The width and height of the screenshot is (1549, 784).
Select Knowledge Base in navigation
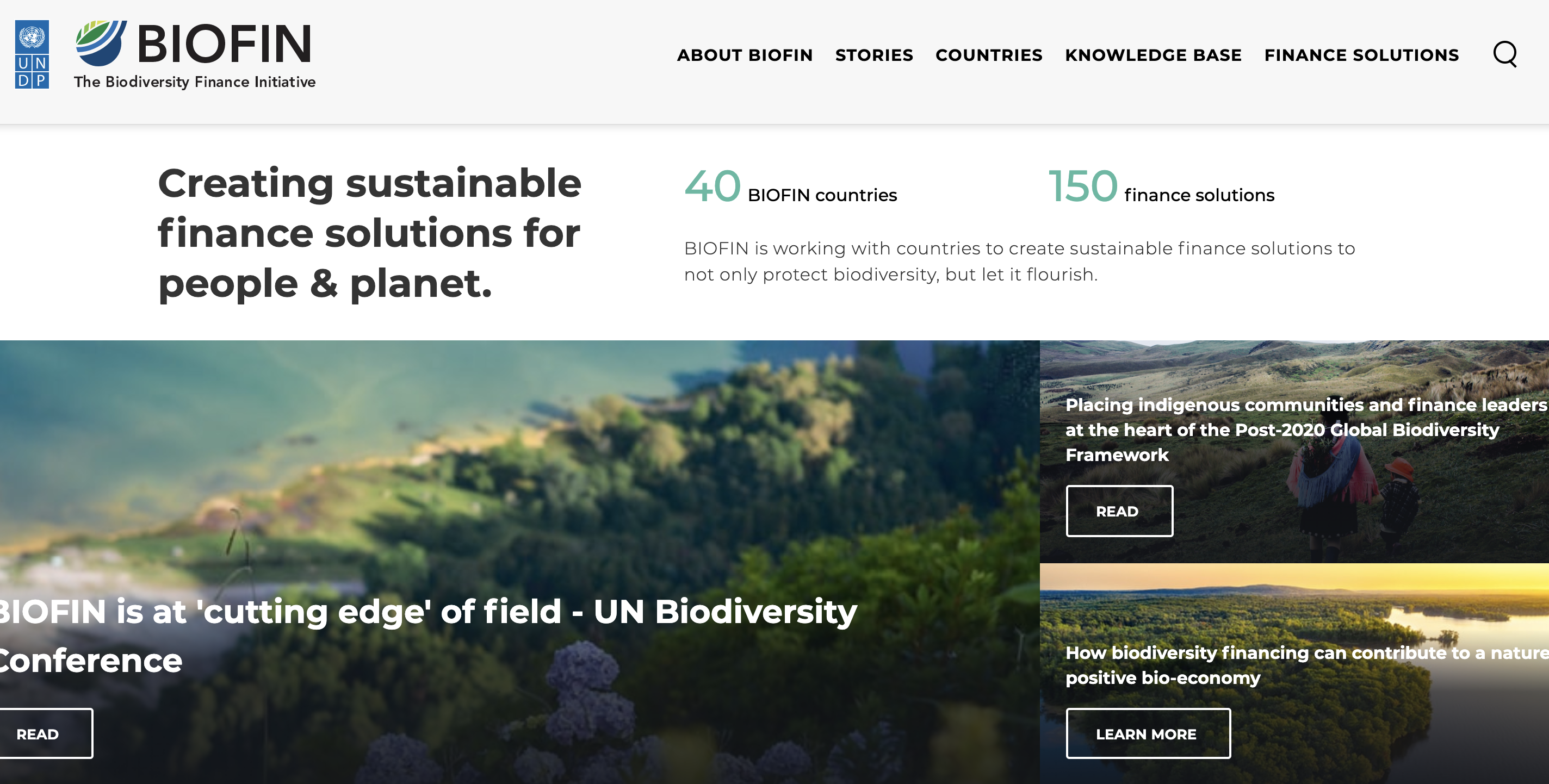(x=1153, y=55)
